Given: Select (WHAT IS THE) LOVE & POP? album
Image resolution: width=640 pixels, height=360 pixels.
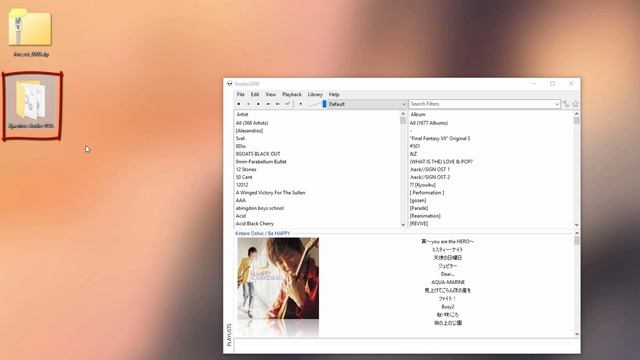Looking at the screenshot, I should (x=441, y=162).
